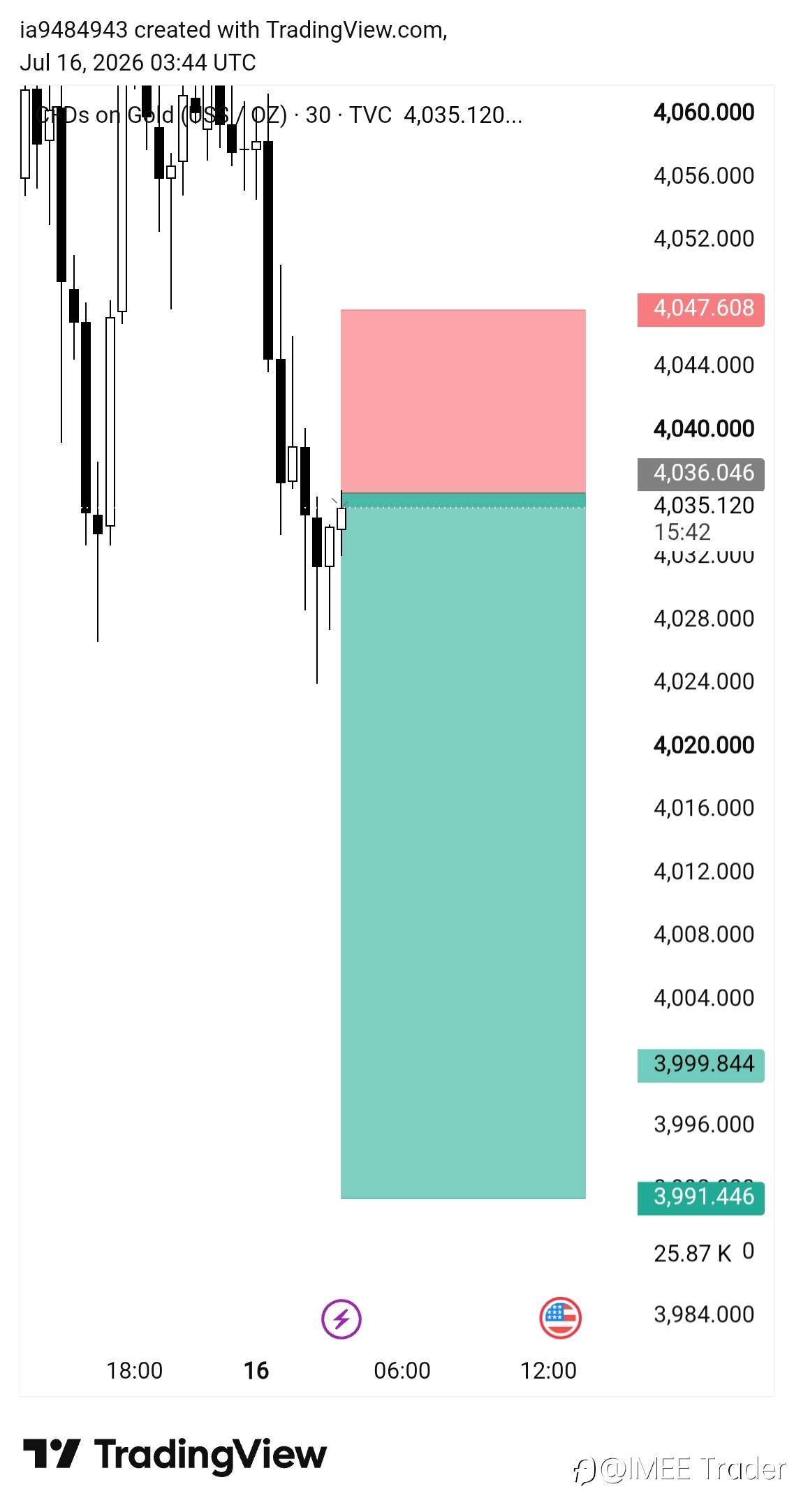This screenshot has width=794, height=1512.
Task: Click the 30 minute interval in chart header
Action: tap(318, 115)
